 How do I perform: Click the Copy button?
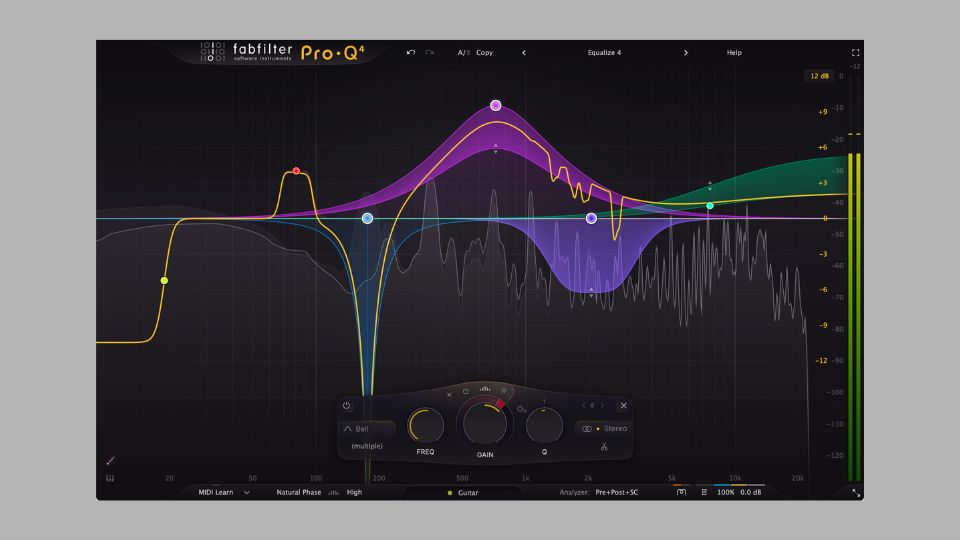pyautogui.click(x=485, y=52)
